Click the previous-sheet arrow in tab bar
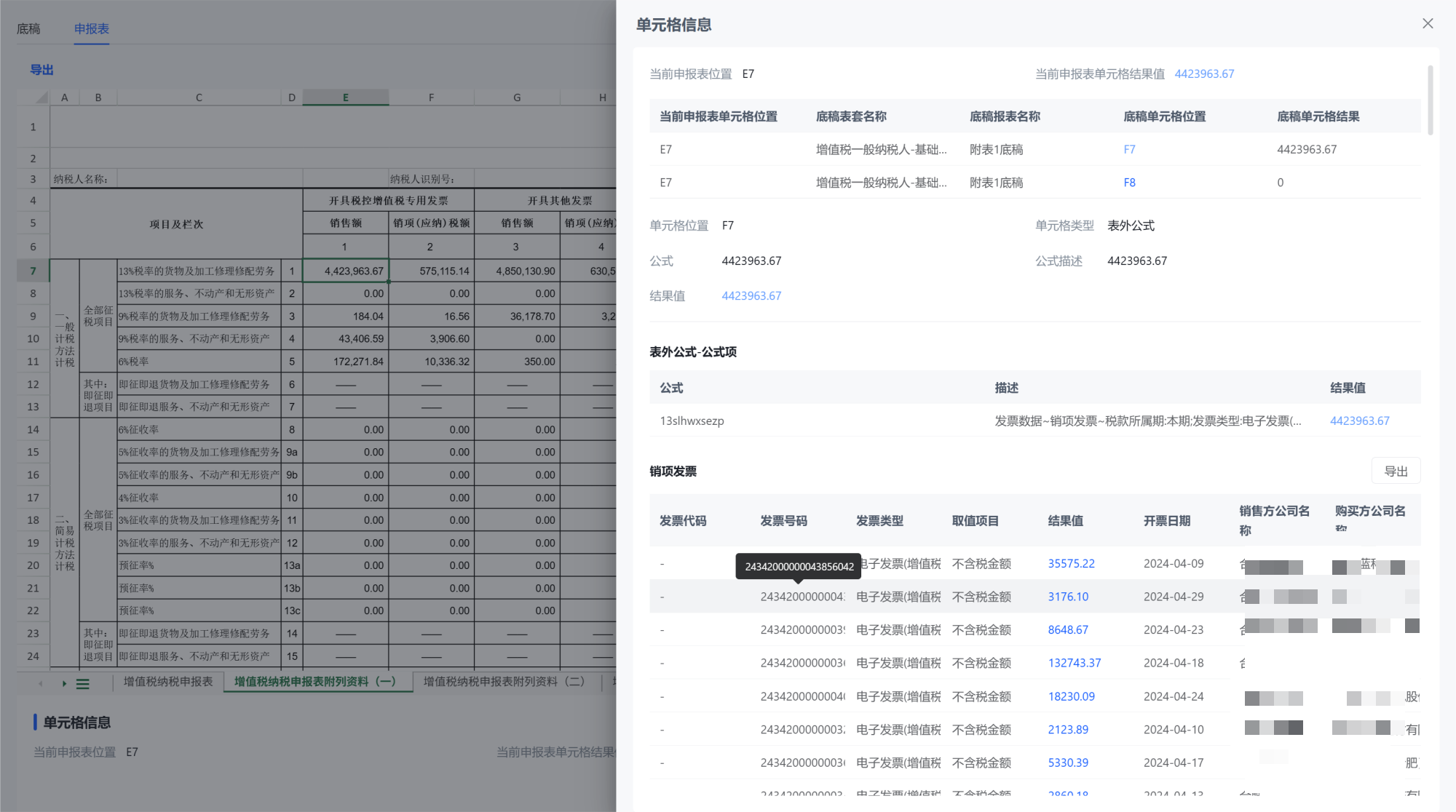Screen dimensions: 1456x812 pos(41,683)
